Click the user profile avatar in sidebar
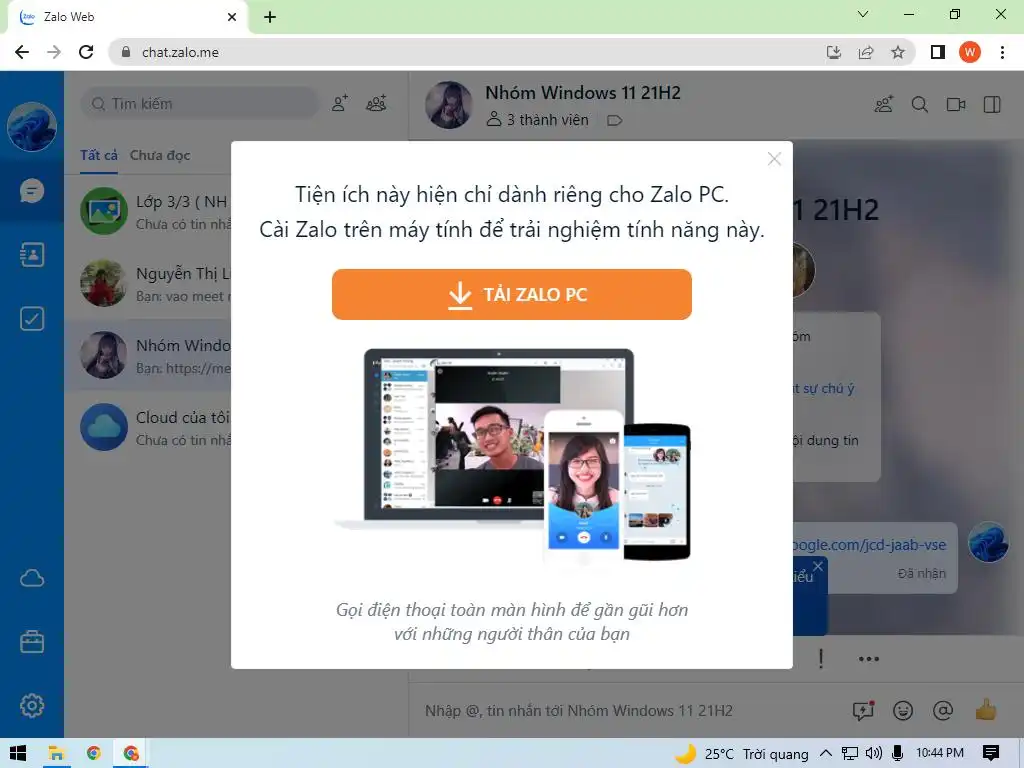Image resolution: width=1024 pixels, height=768 pixels. pos(31,126)
